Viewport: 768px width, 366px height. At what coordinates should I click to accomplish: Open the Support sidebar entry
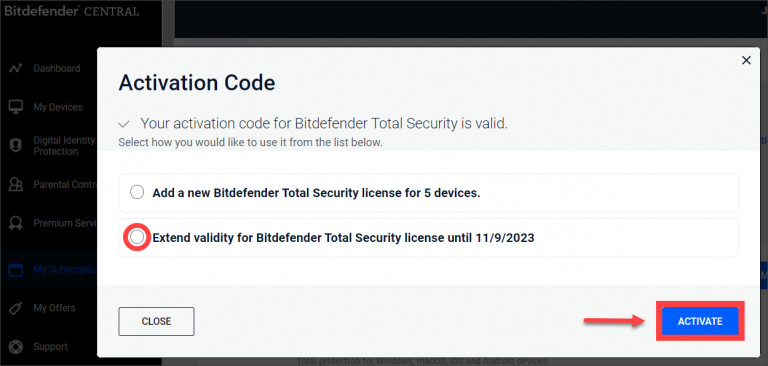(50, 346)
